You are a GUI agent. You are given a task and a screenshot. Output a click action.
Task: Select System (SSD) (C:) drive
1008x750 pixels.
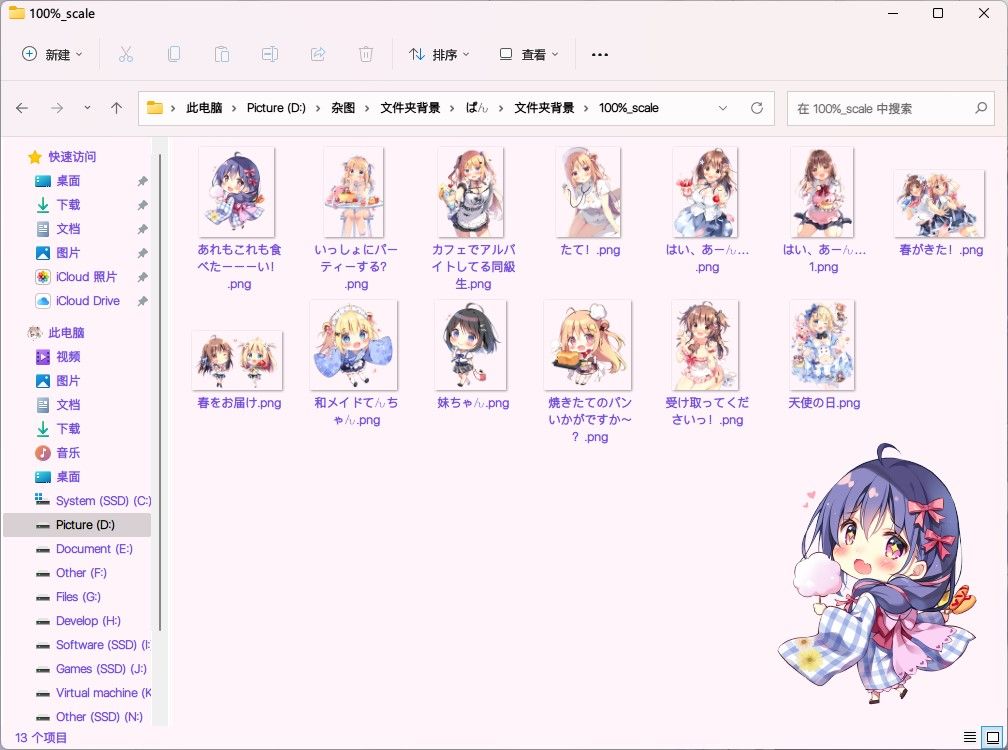click(x=93, y=501)
